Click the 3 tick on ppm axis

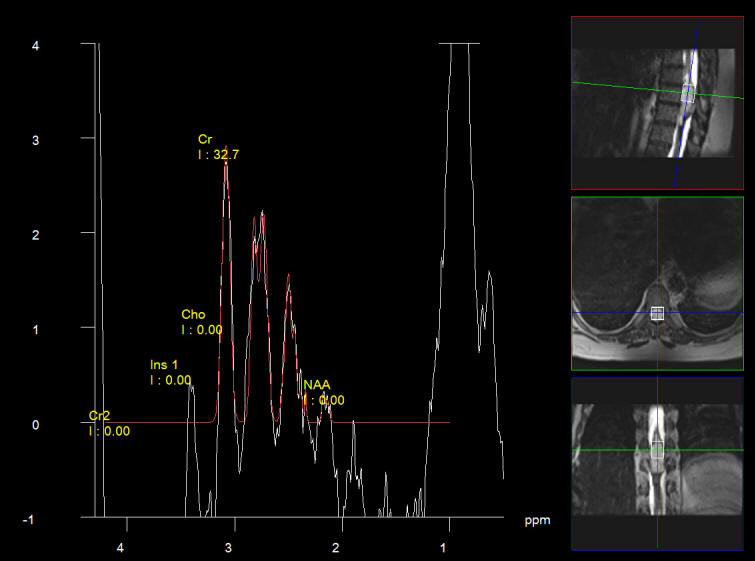228,548
